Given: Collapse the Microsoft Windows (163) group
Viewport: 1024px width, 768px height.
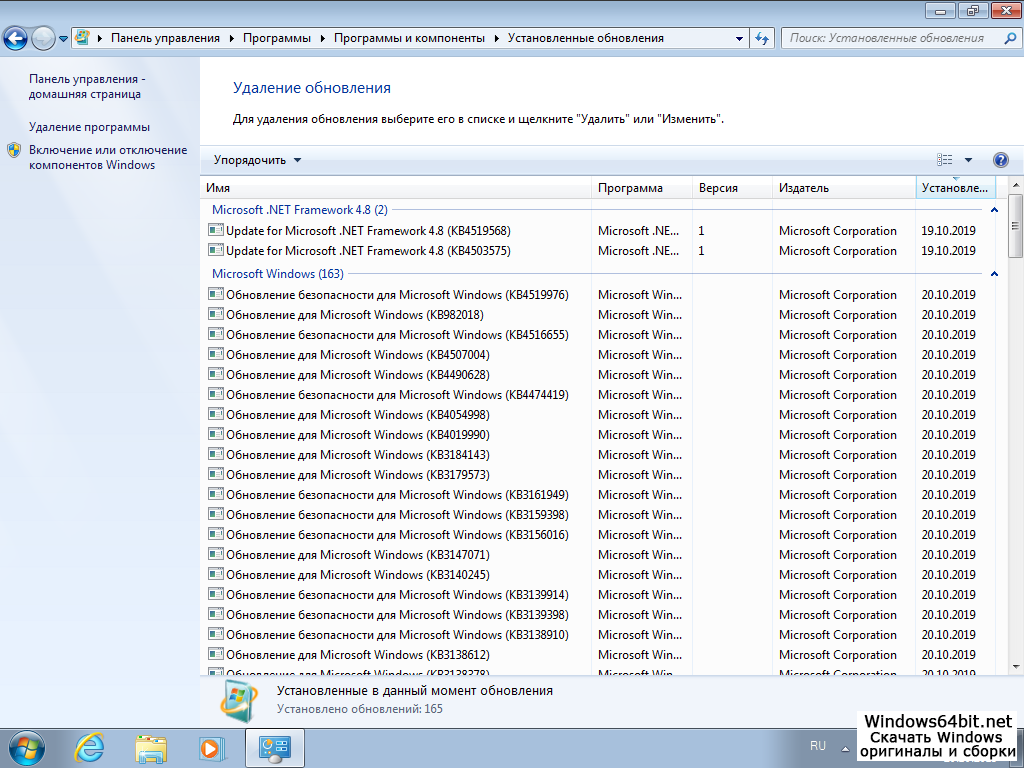Looking at the screenshot, I should (994, 274).
